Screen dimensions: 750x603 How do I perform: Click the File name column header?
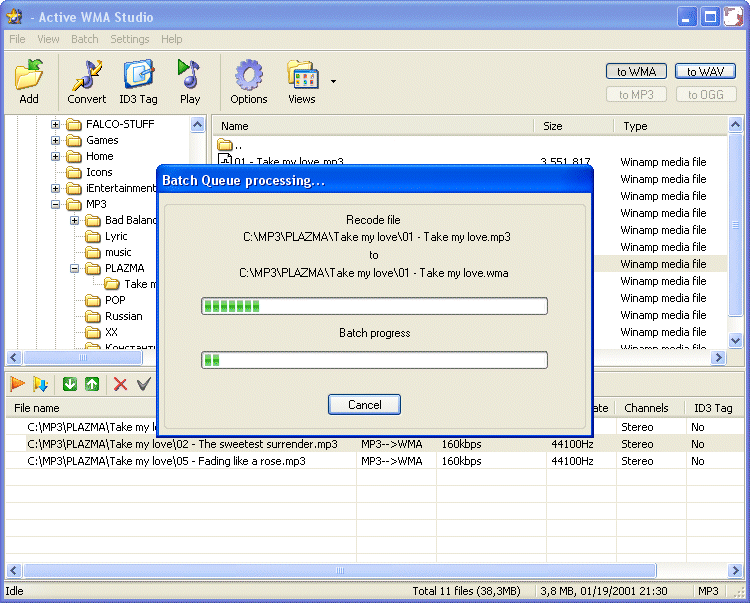pyautogui.click(x=81, y=408)
